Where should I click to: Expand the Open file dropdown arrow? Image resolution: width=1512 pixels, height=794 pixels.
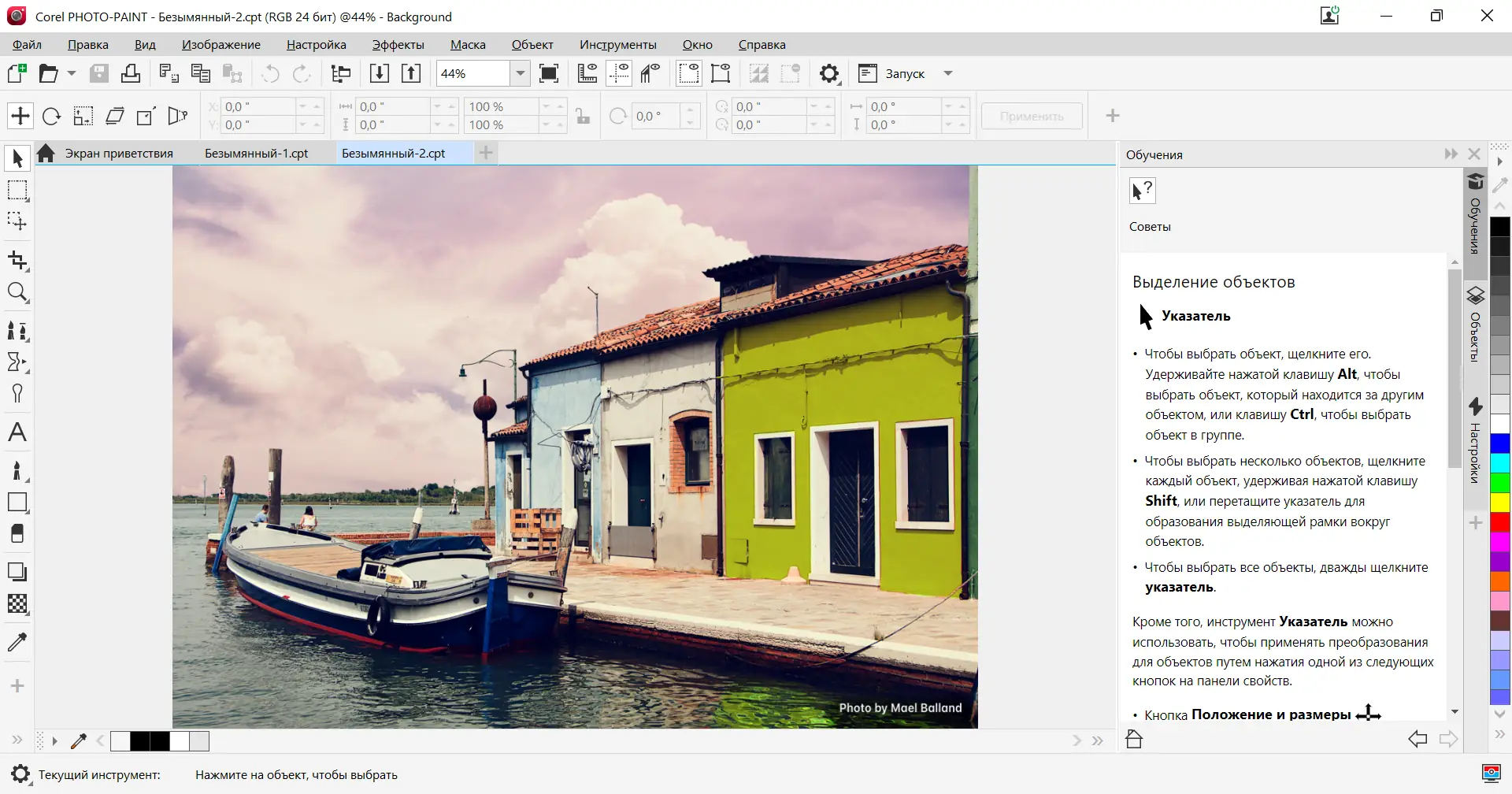[x=72, y=74]
